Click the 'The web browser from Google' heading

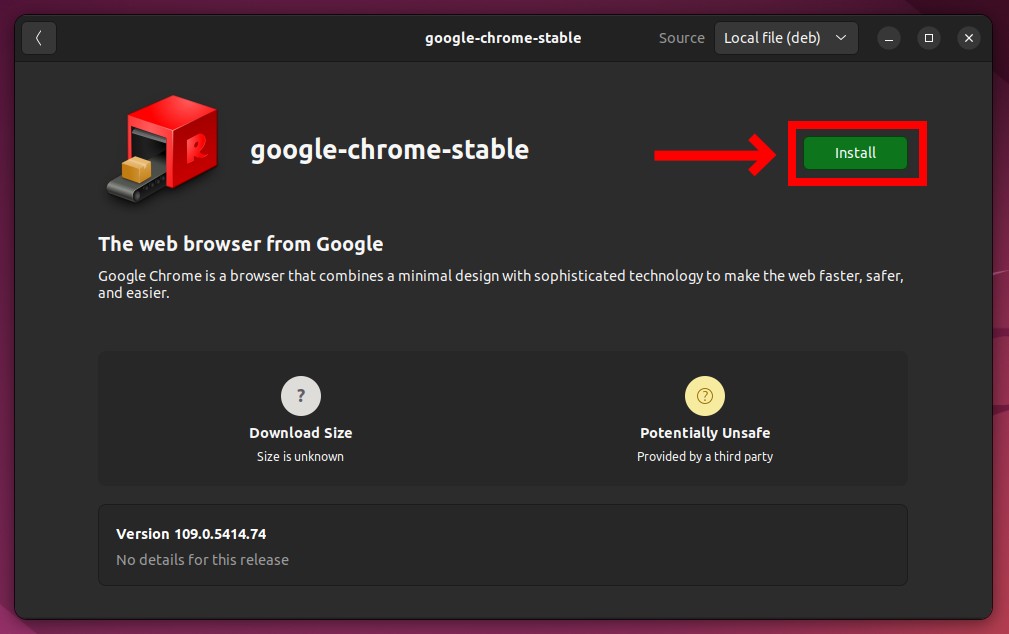click(241, 244)
